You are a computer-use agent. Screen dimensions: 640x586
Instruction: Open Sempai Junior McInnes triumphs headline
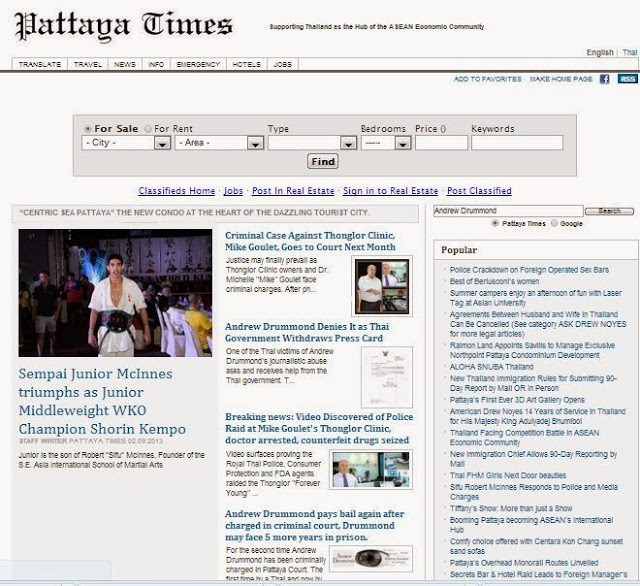pos(102,401)
